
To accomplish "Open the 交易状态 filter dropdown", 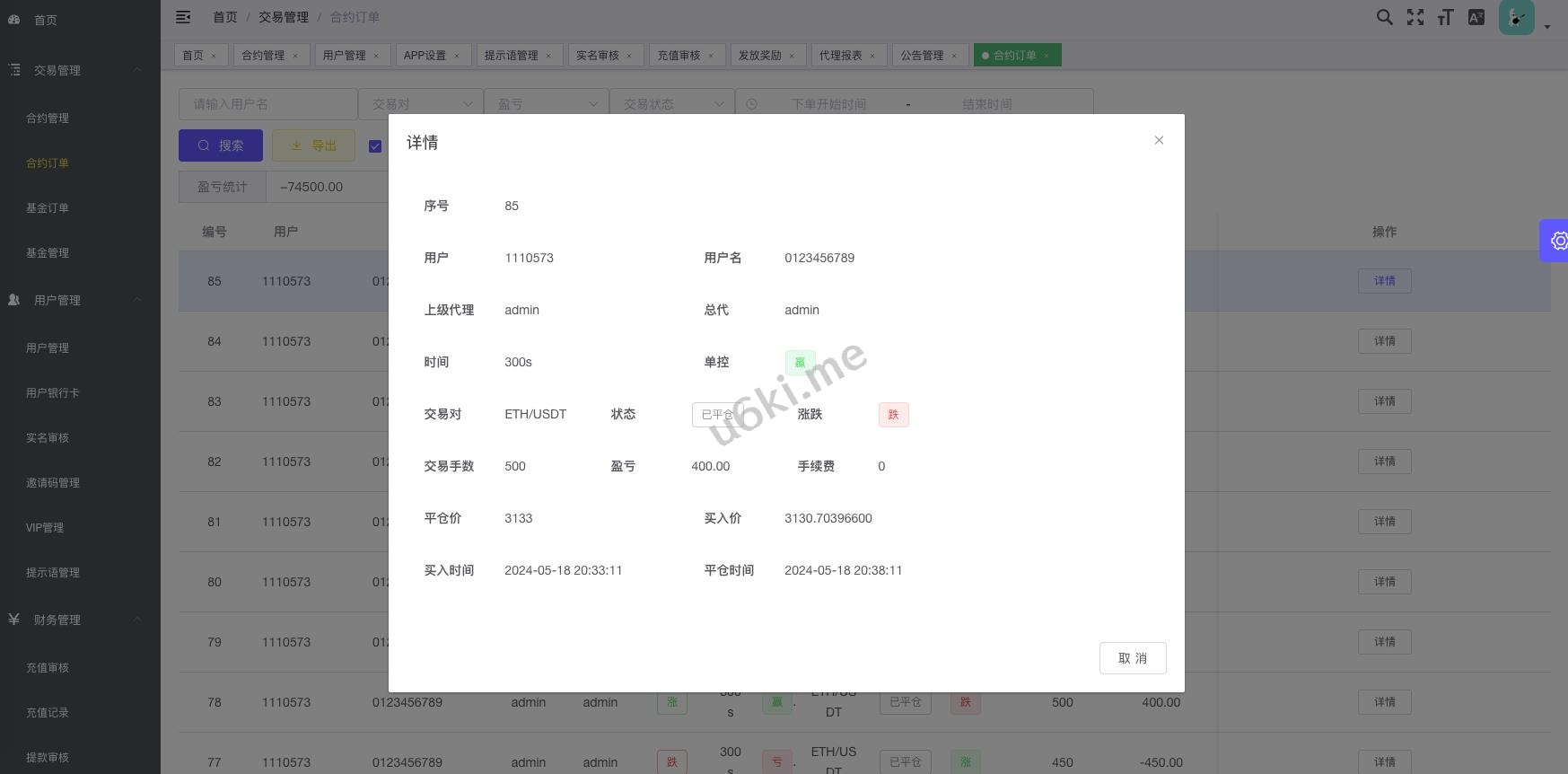I will click(672, 104).
